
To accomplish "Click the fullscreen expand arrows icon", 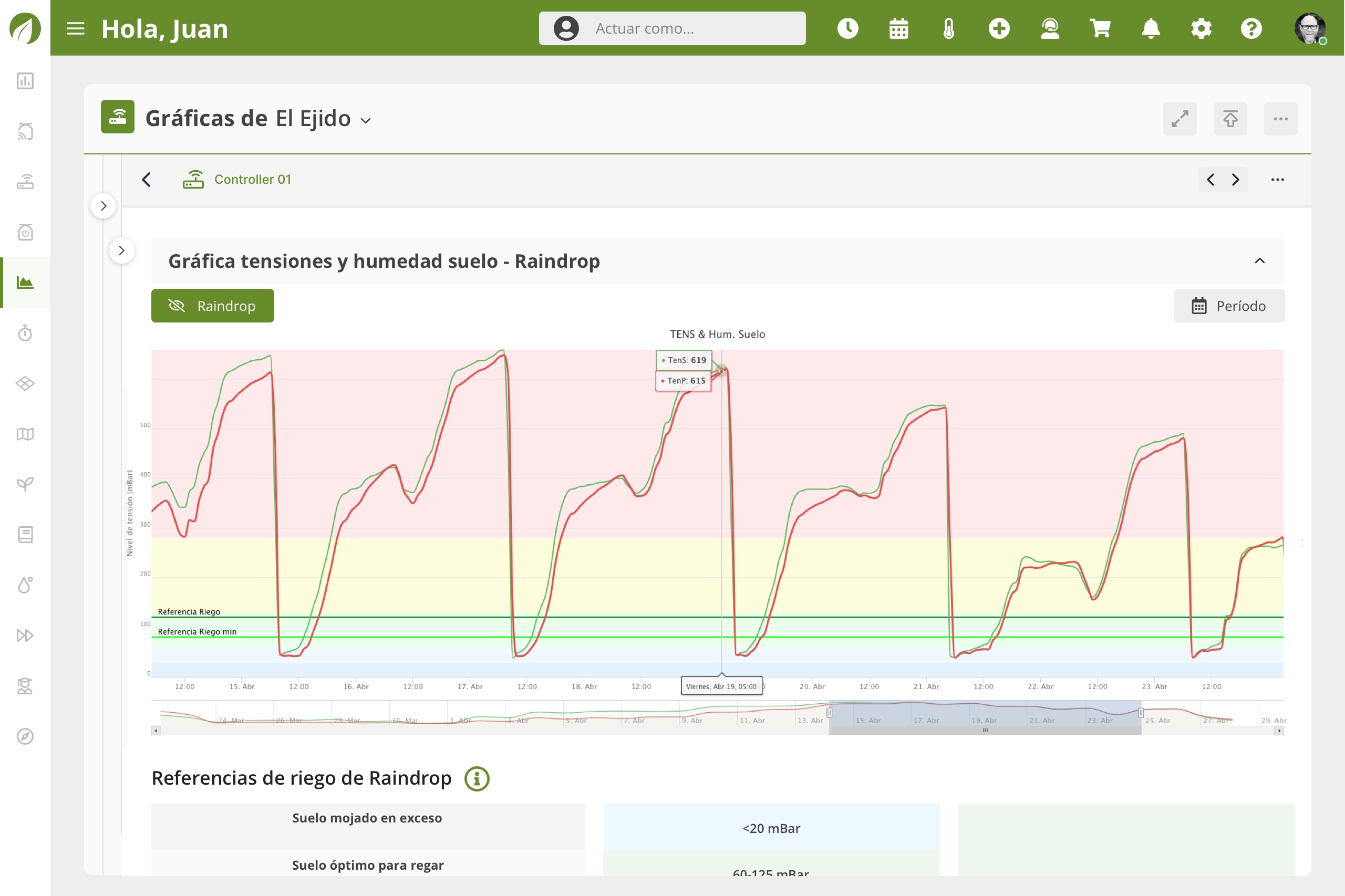I will [x=1180, y=119].
